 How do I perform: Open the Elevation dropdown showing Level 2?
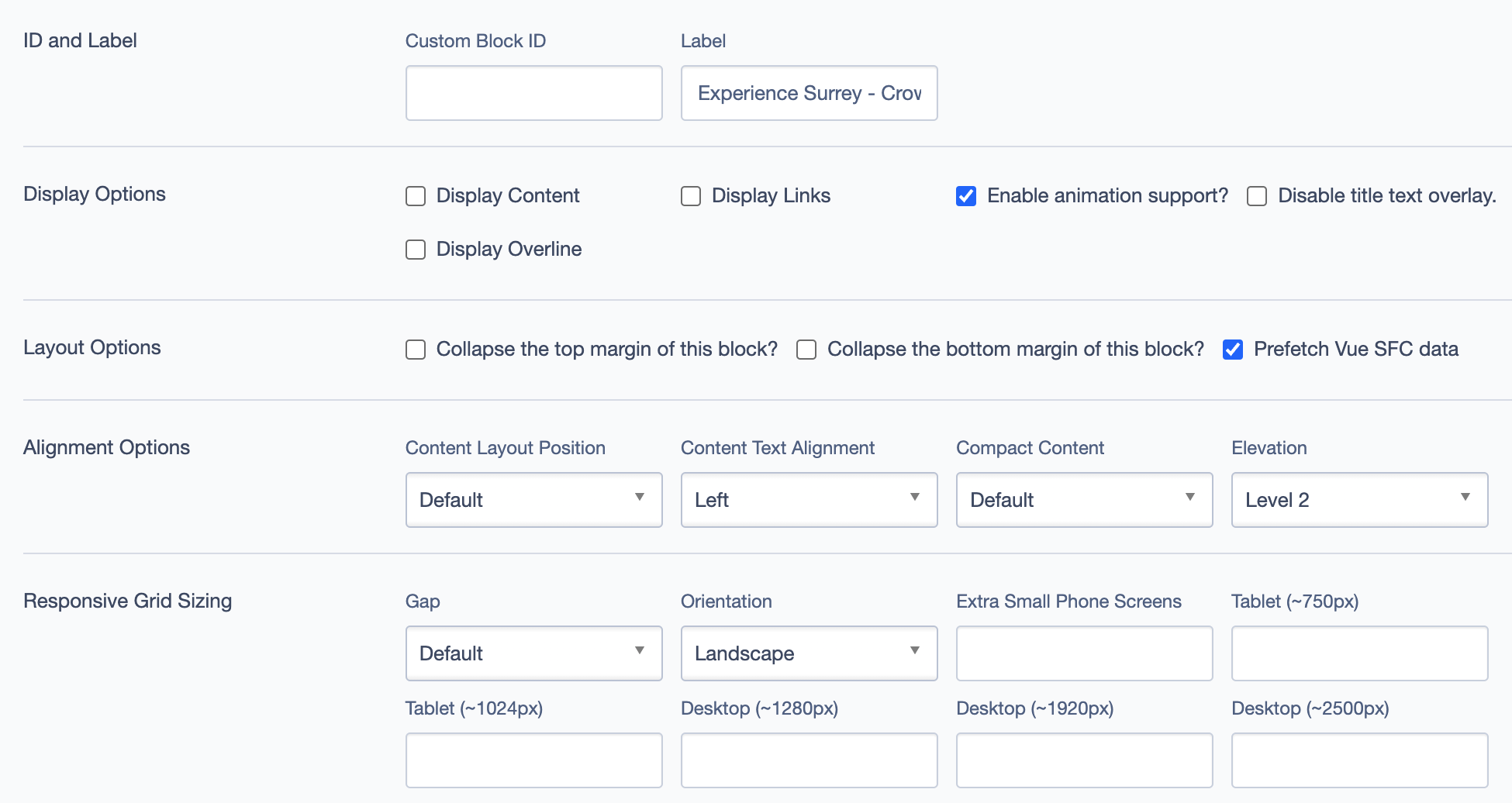point(1359,500)
